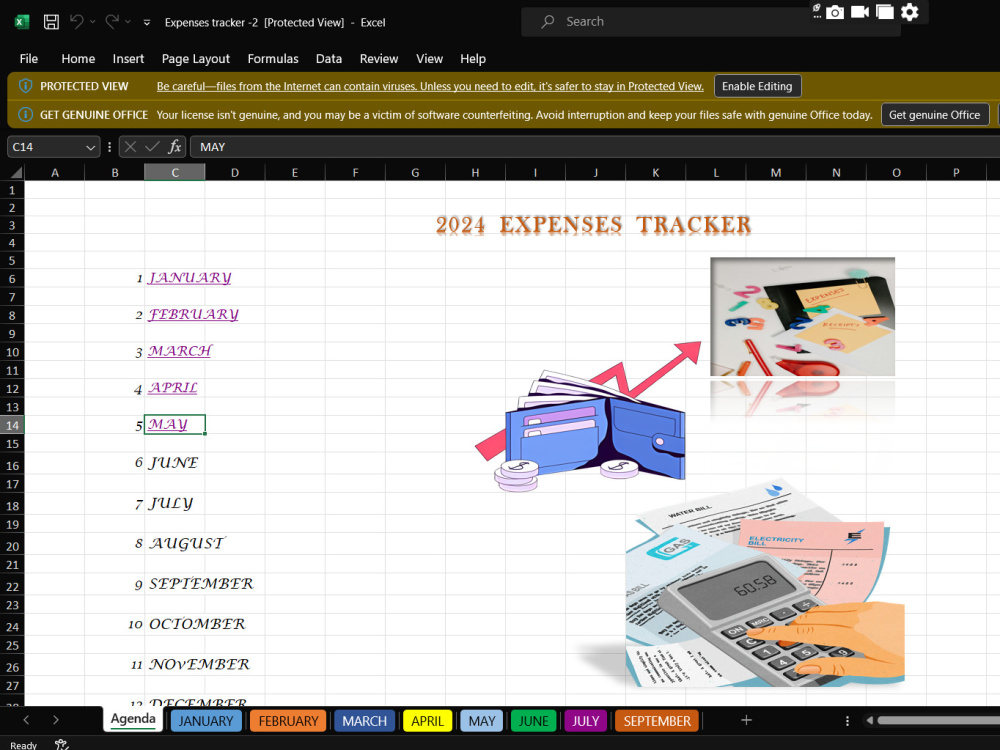Open Customize Quick Access Toolbar dropdown
The image size is (1000, 750).
click(x=147, y=22)
